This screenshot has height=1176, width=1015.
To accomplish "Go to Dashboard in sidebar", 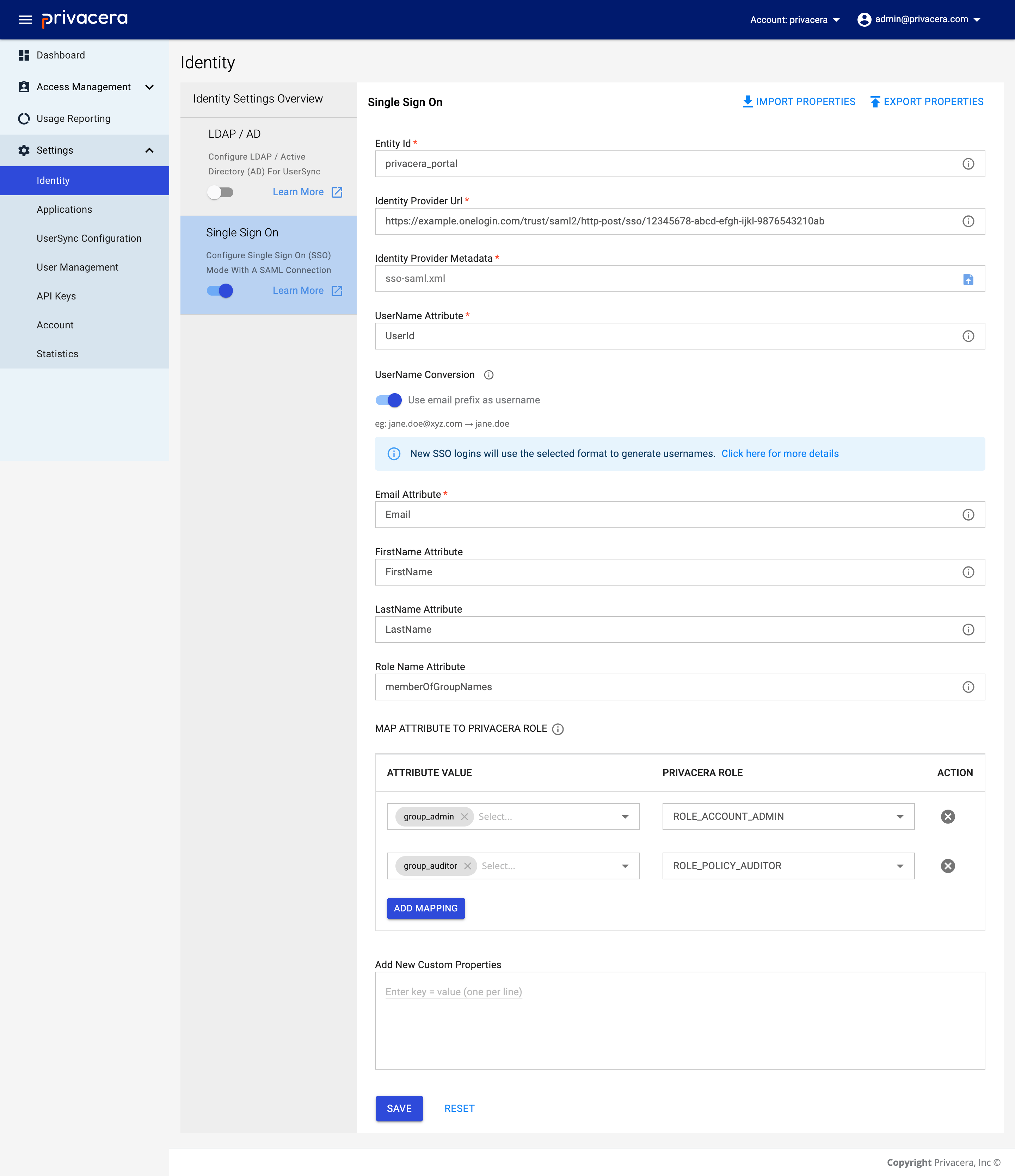I will (85, 55).
